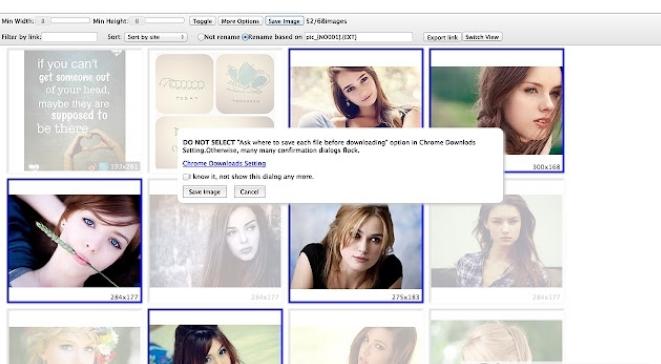Viewport: 661px width, 364px height.
Task: Focus the Filter by link field
Action: tap(70, 37)
